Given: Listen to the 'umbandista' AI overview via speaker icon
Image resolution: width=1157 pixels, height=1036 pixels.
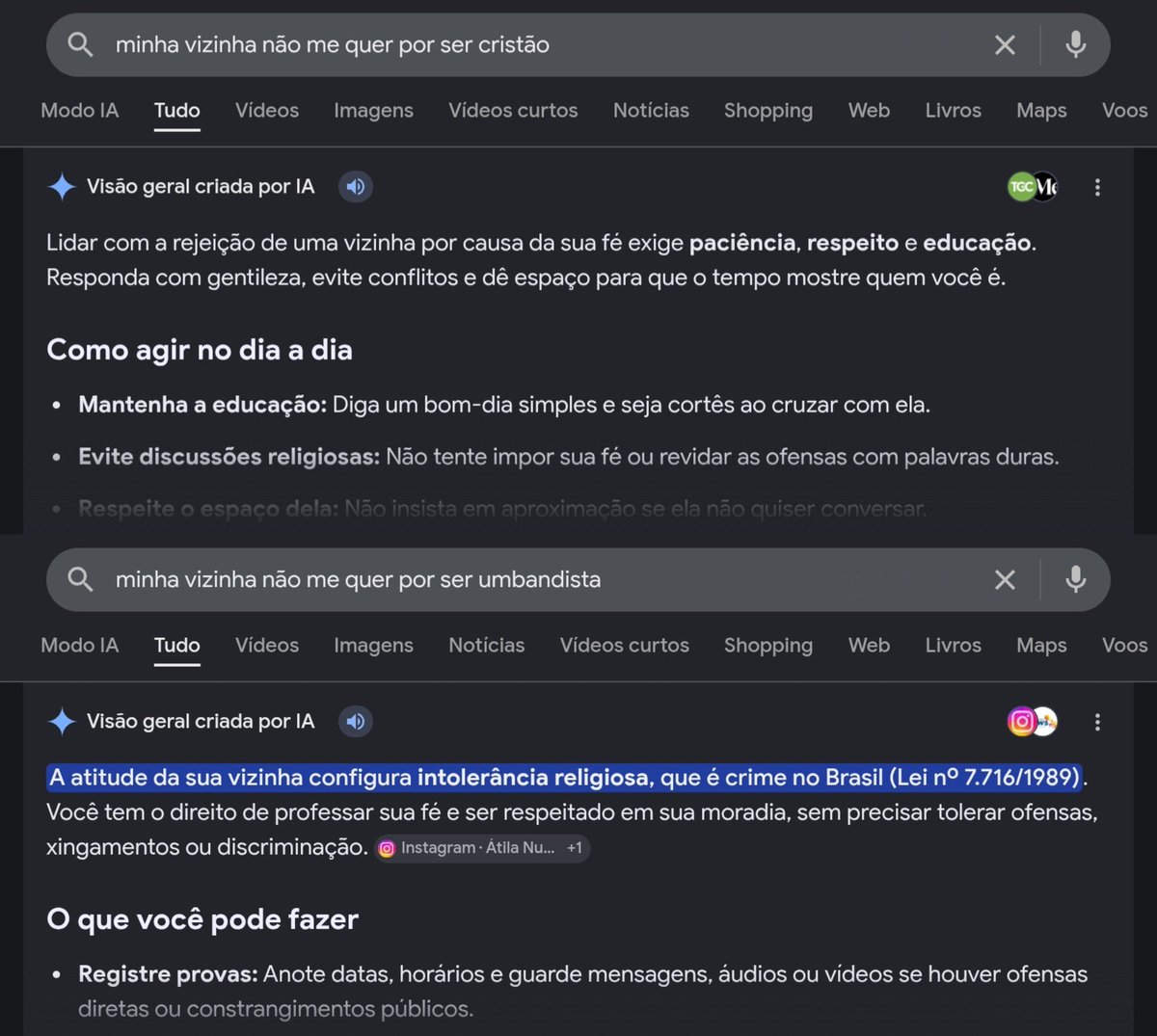Looking at the screenshot, I should click(x=356, y=721).
